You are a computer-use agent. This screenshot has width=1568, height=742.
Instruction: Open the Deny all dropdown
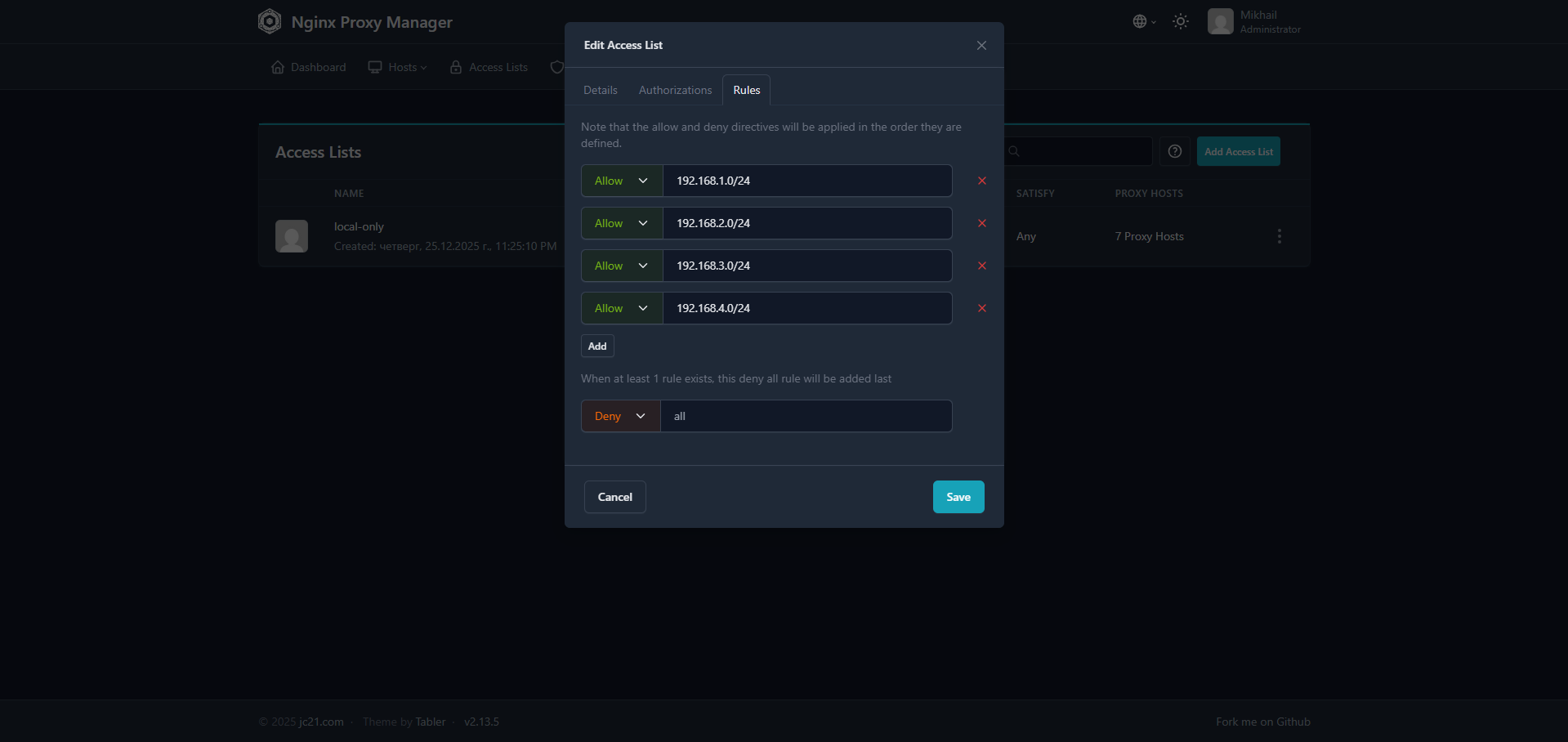coord(620,416)
